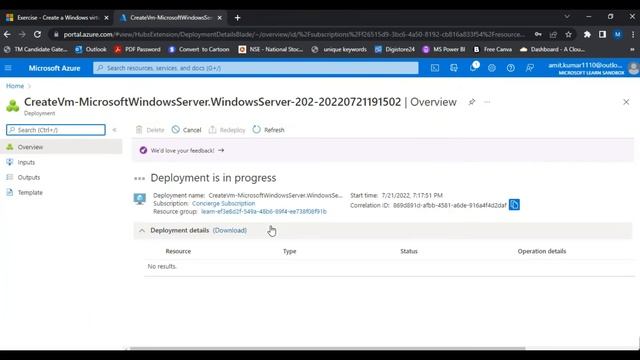The height and width of the screenshot is (360, 640).
Task: Copy the Correlation ID to clipboard
Action: point(514,204)
